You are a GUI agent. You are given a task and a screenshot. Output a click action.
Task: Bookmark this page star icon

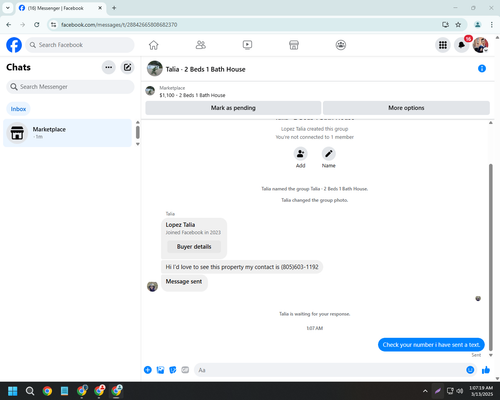tap(458, 25)
